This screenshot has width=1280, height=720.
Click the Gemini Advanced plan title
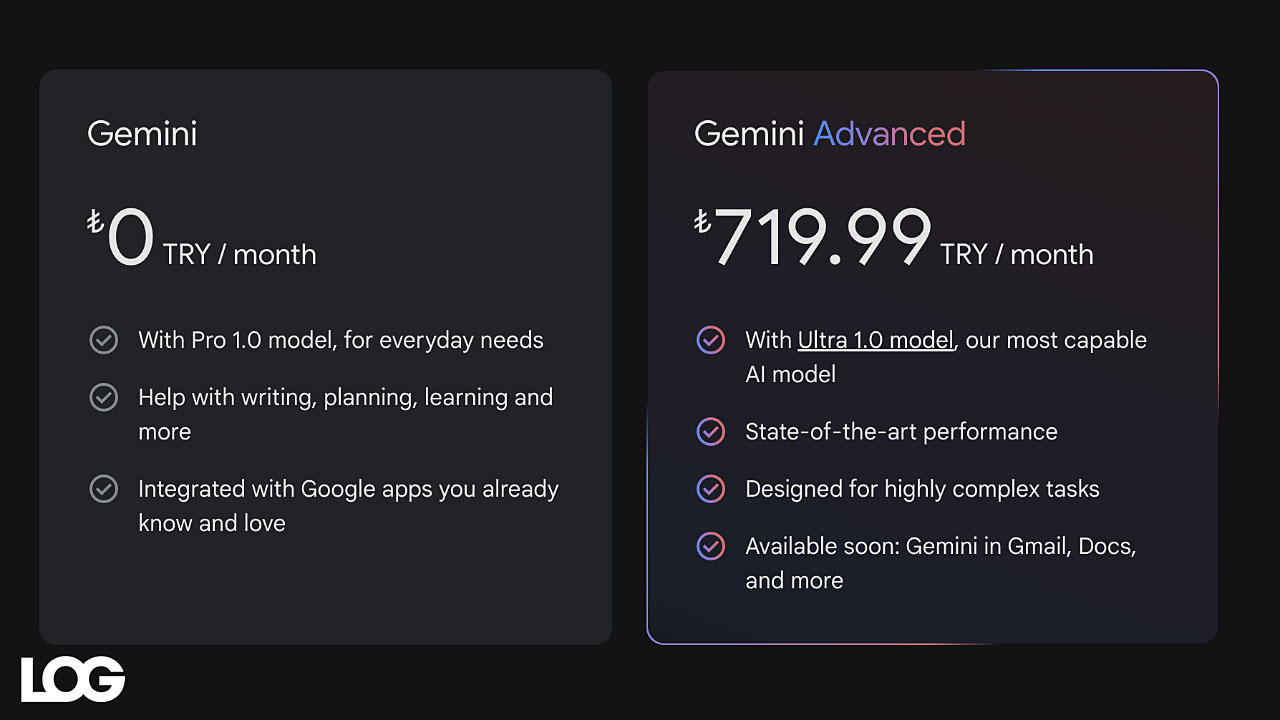tap(830, 134)
